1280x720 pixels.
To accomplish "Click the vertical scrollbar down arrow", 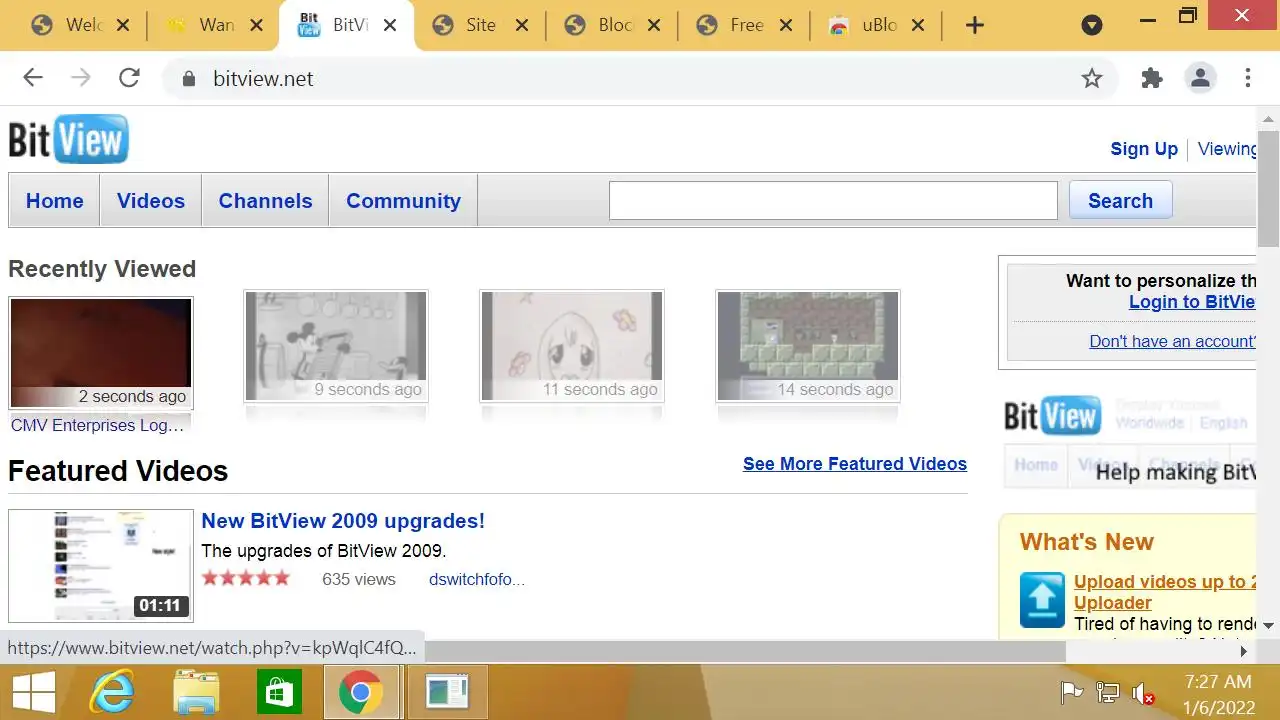I will pos(1268,626).
